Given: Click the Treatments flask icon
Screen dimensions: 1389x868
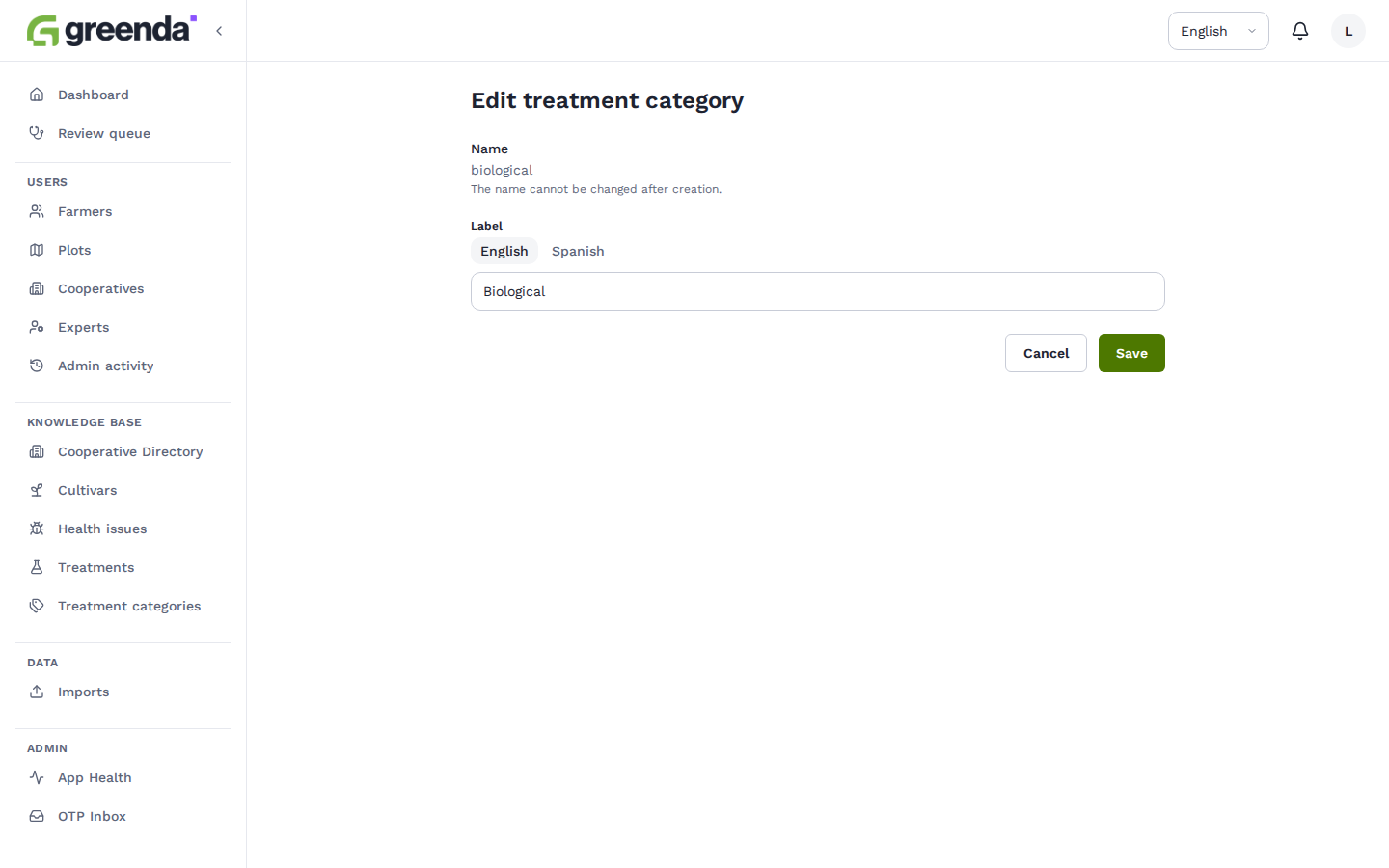Looking at the screenshot, I should pyautogui.click(x=37, y=567).
